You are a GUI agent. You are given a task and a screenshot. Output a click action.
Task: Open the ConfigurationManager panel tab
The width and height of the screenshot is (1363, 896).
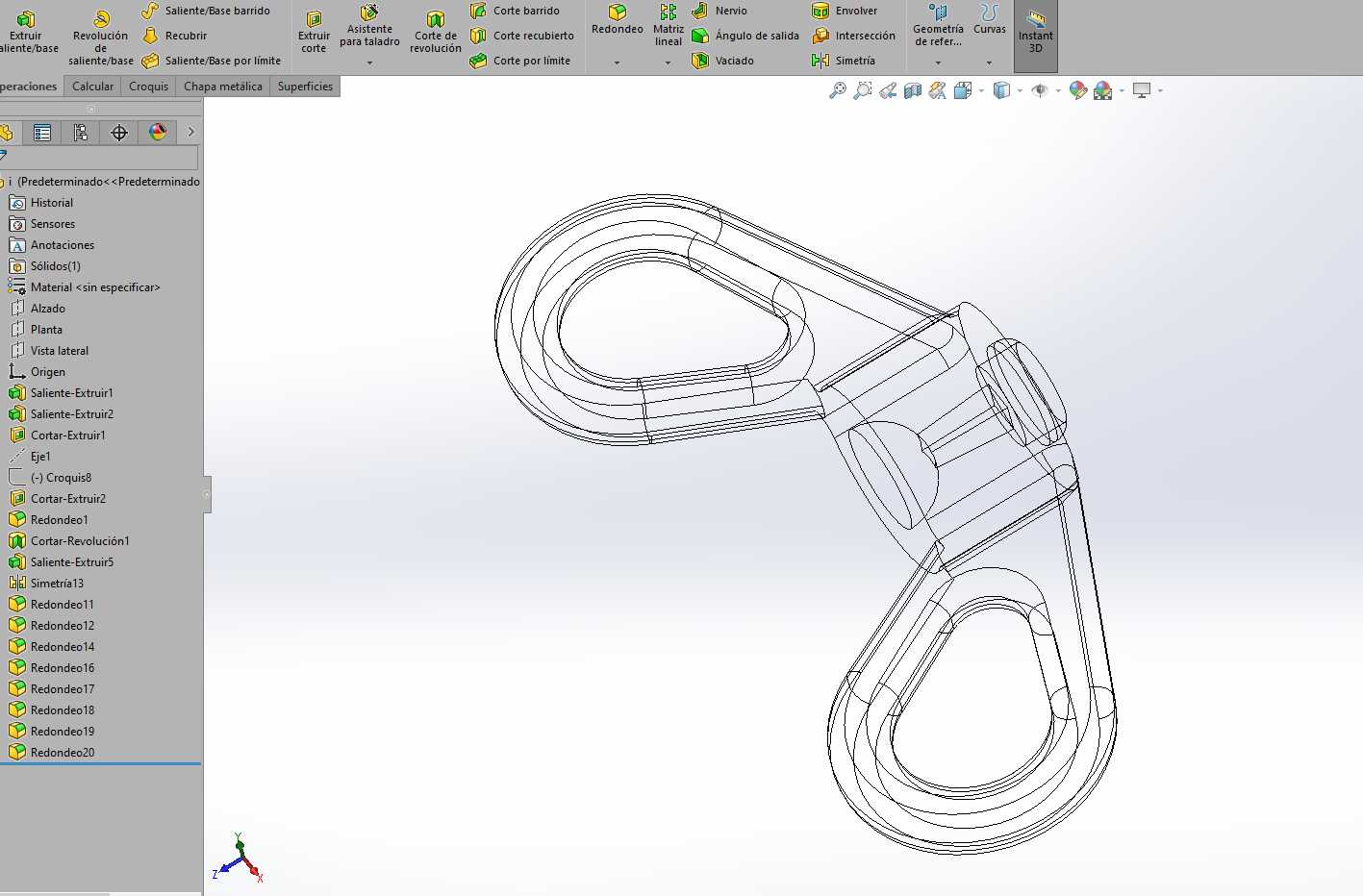81,133
